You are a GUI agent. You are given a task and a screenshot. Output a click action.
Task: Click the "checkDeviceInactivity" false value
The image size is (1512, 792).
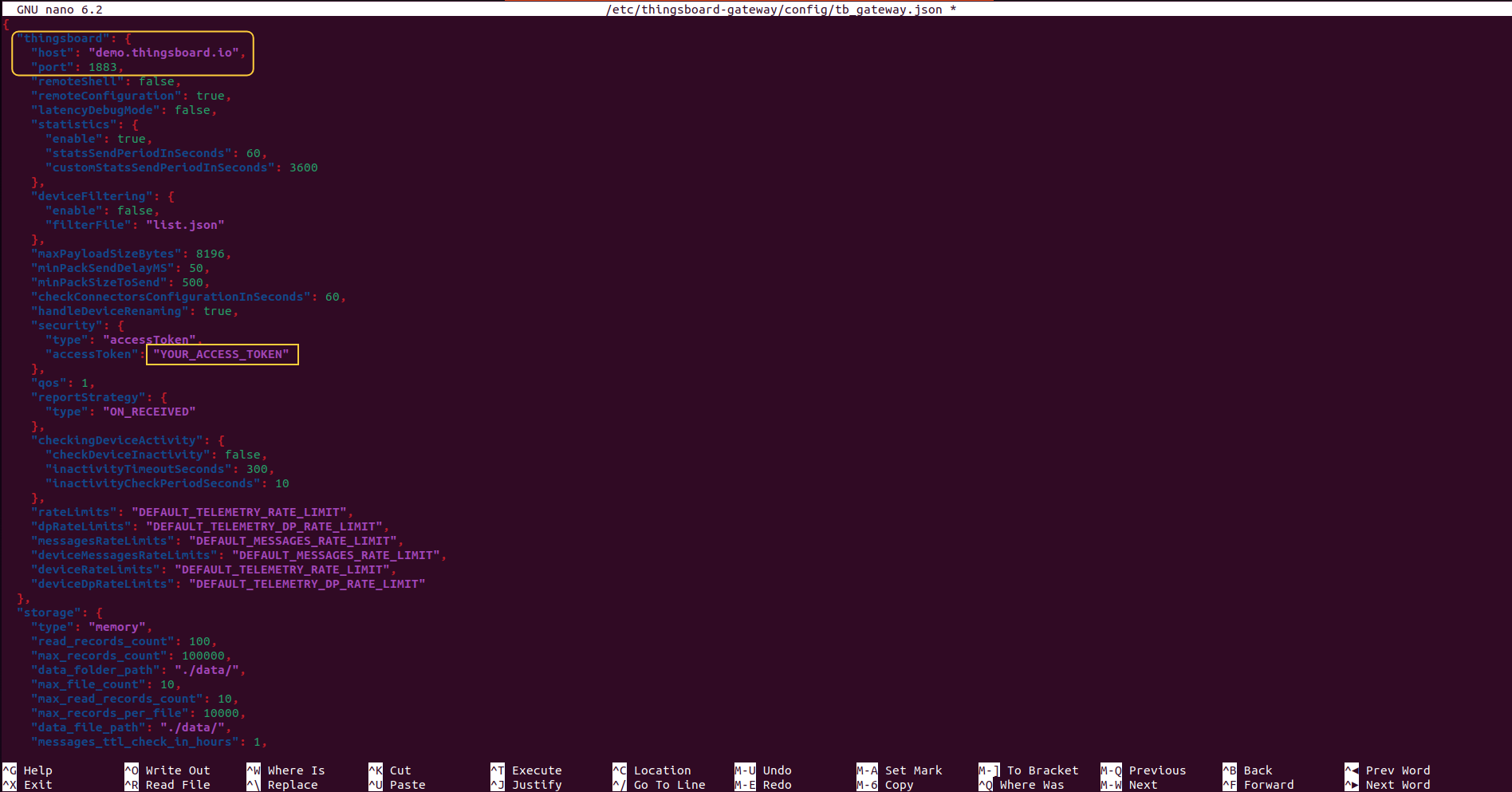coord(242,455)
